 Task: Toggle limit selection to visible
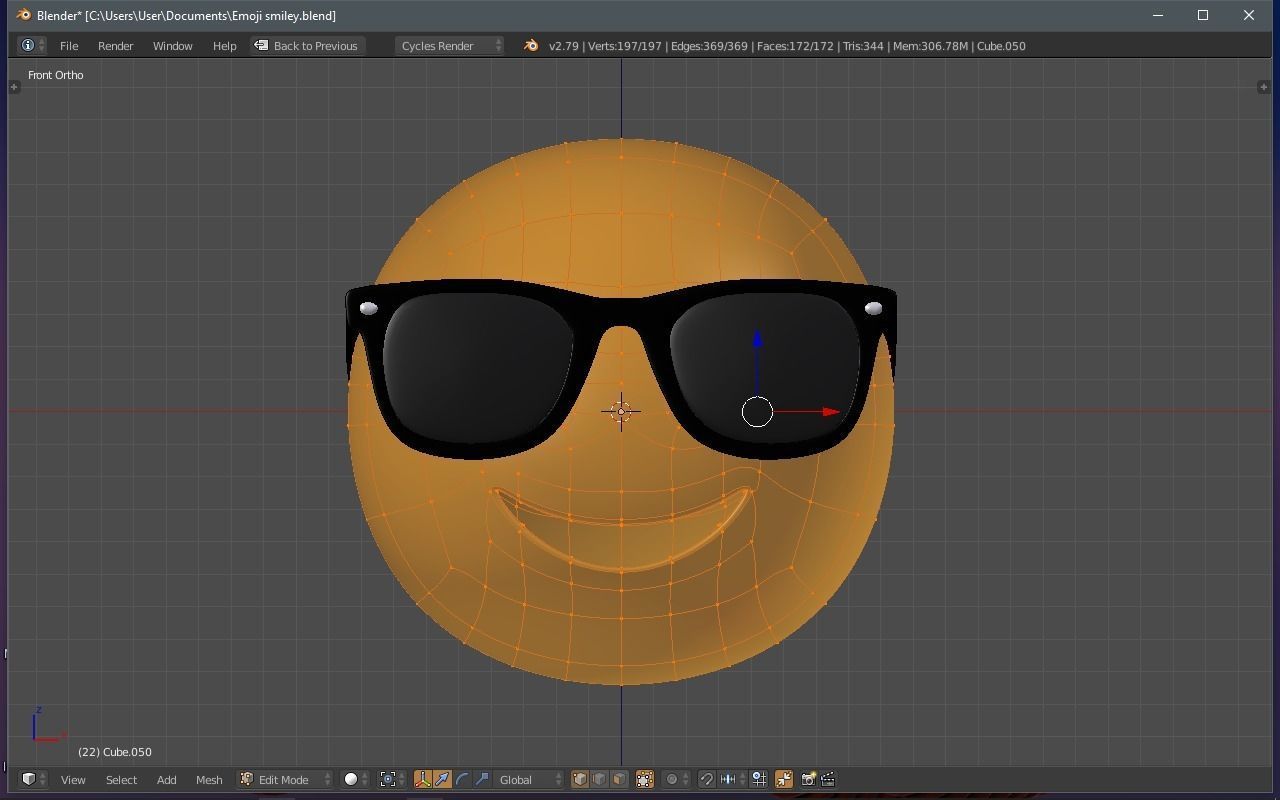point(645,780)
